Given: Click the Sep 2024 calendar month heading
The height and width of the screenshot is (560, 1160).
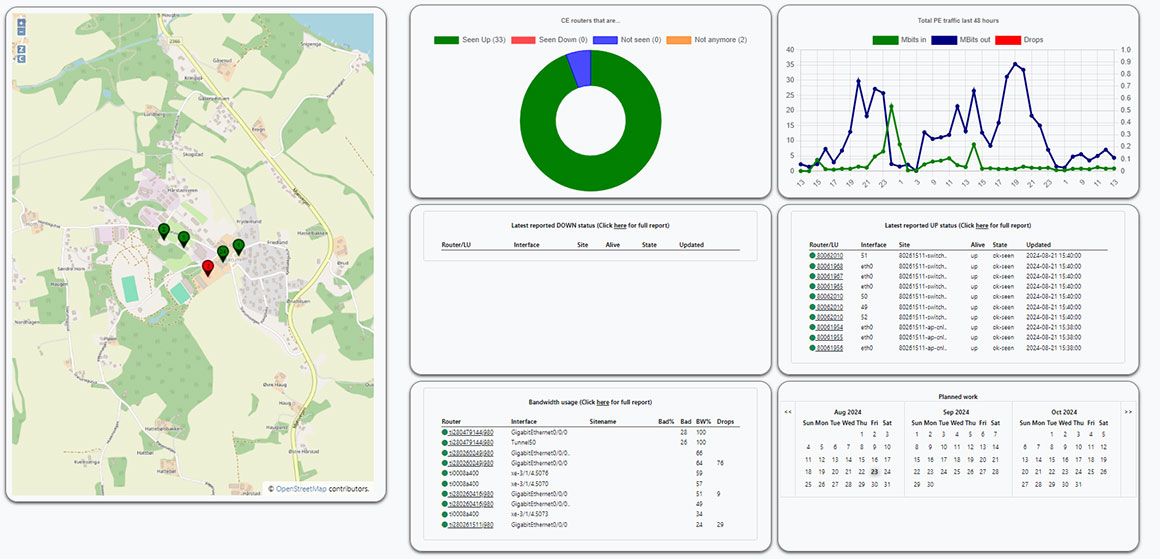Looking at the screenshot, I should [x=957, y=412].
